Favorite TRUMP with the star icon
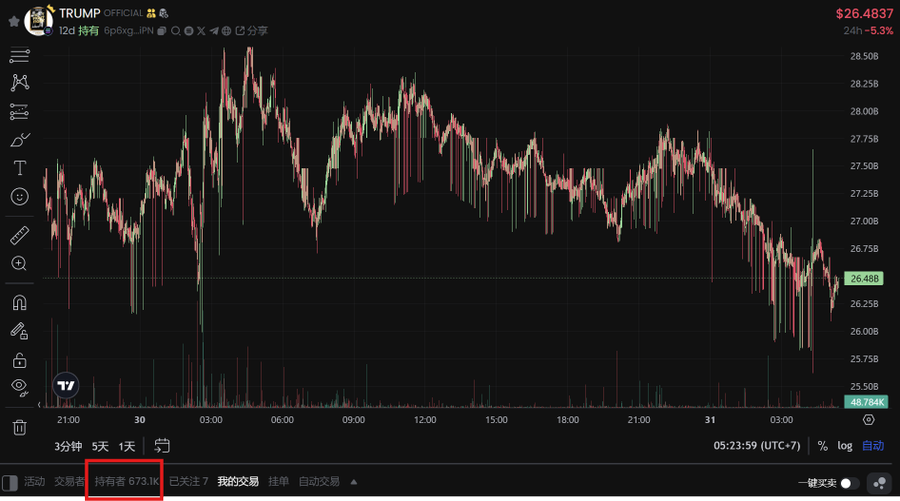 click(13, 20)
